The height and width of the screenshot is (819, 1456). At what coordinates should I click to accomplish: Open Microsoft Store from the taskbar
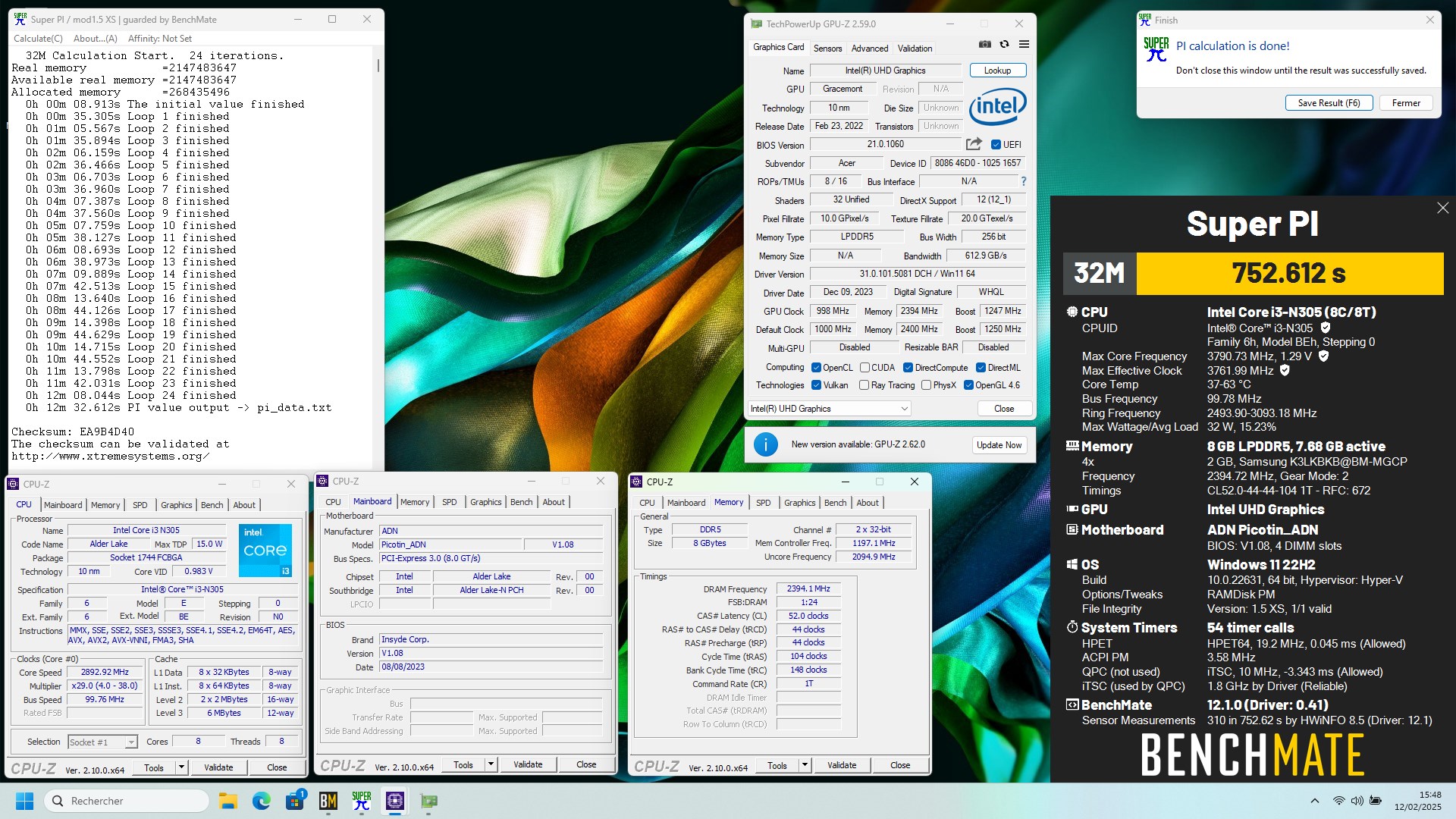tap(295, 801)
